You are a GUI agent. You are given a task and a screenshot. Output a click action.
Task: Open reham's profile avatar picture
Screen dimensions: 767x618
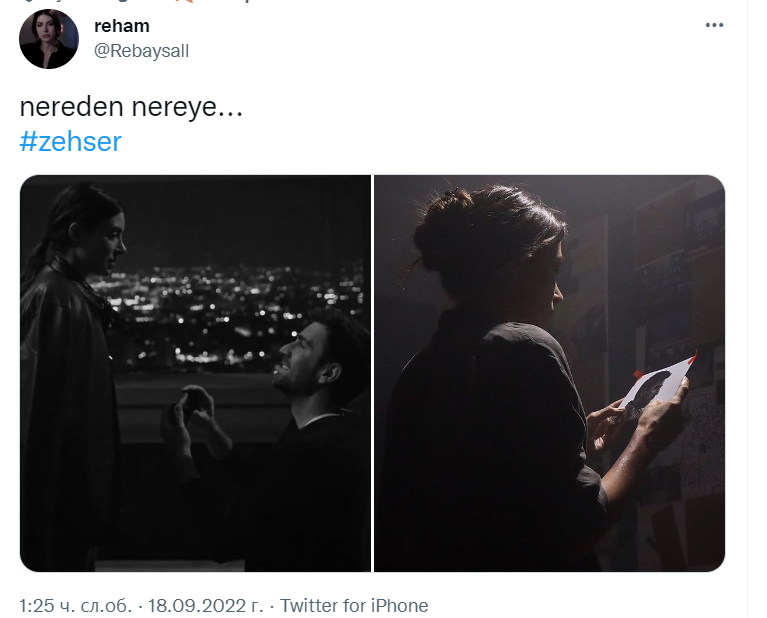(49, 39)
